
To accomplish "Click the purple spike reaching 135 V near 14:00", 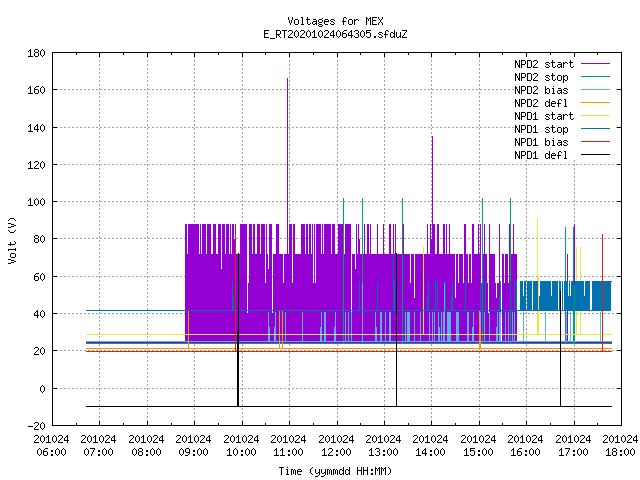I will [432, 180].
